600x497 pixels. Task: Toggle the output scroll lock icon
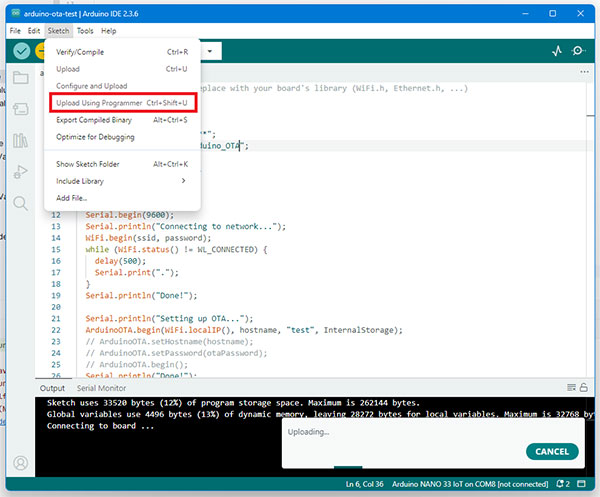coord(584,388)
